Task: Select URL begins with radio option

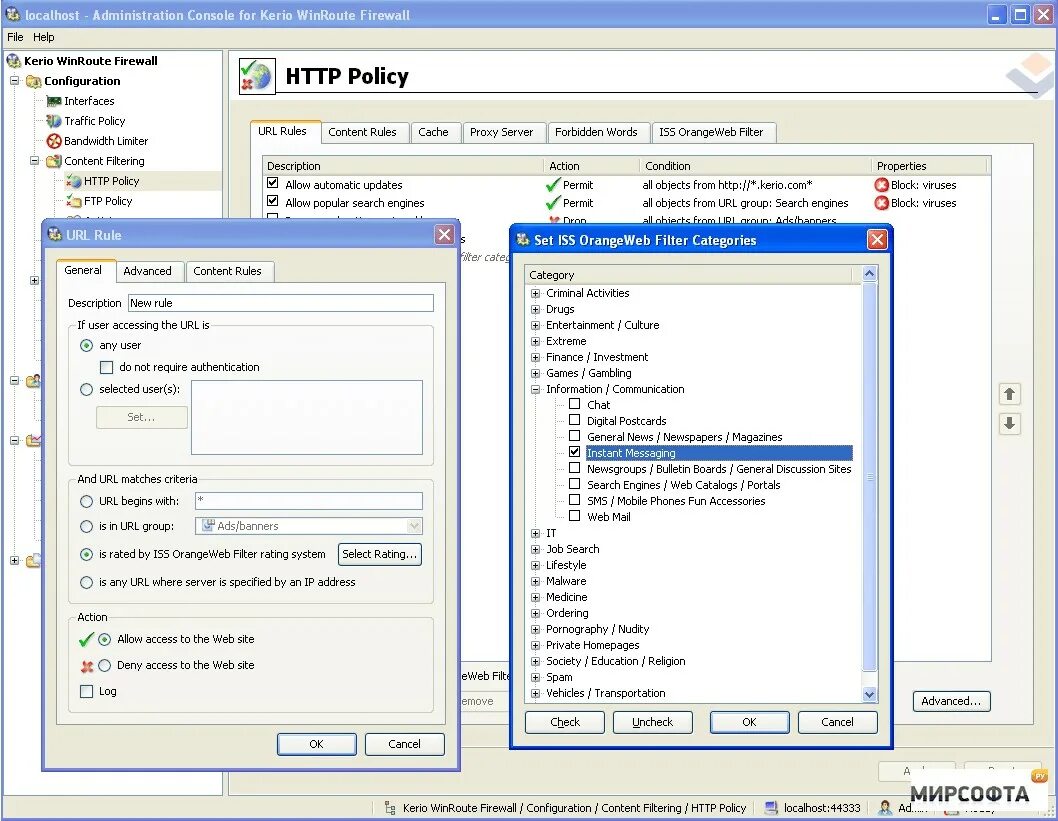Action: (x=86, y=501)
